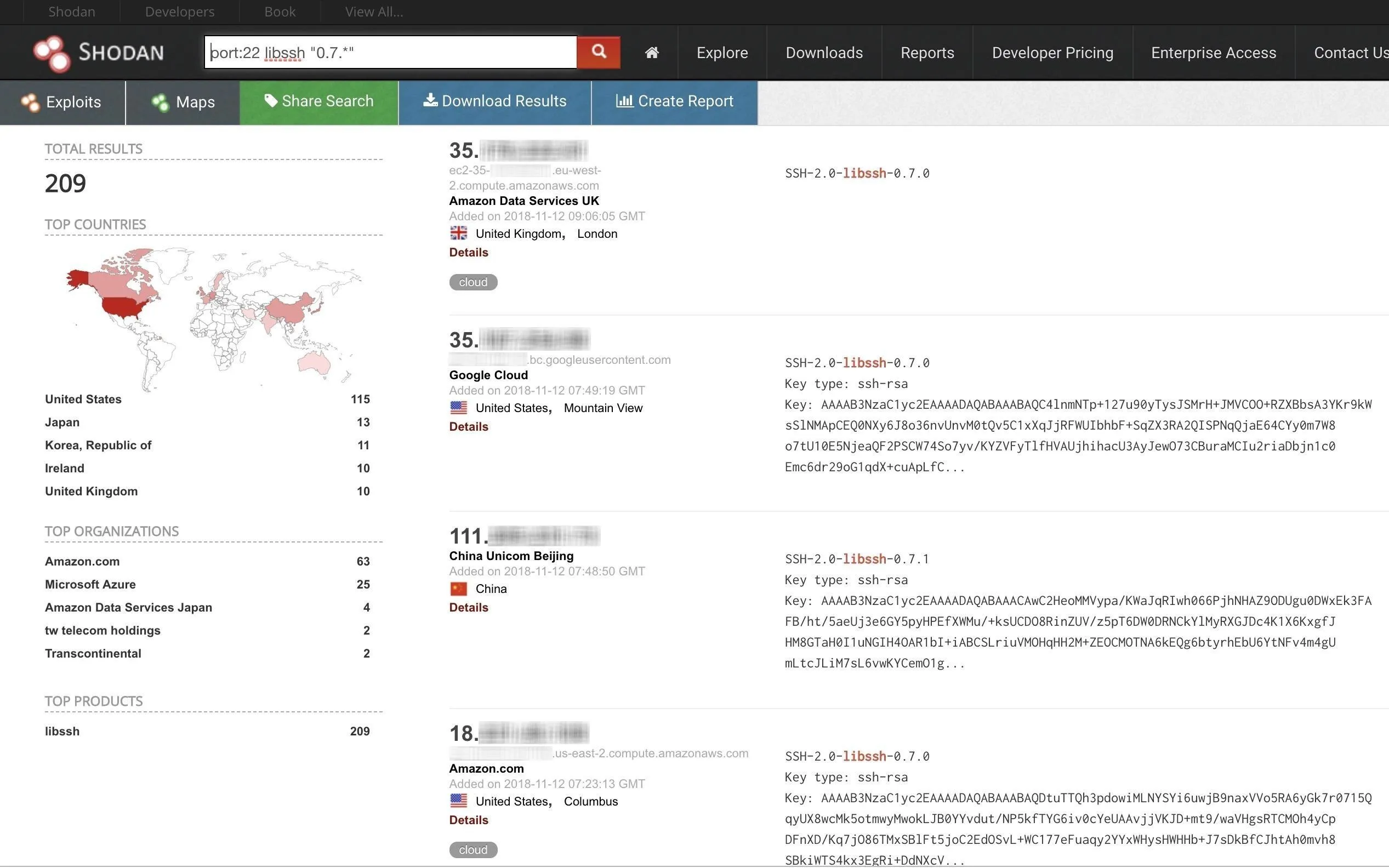Filter by Japan country
Image resolution: width=1389 pixels, height=868 pixels.
pos(62,422)
